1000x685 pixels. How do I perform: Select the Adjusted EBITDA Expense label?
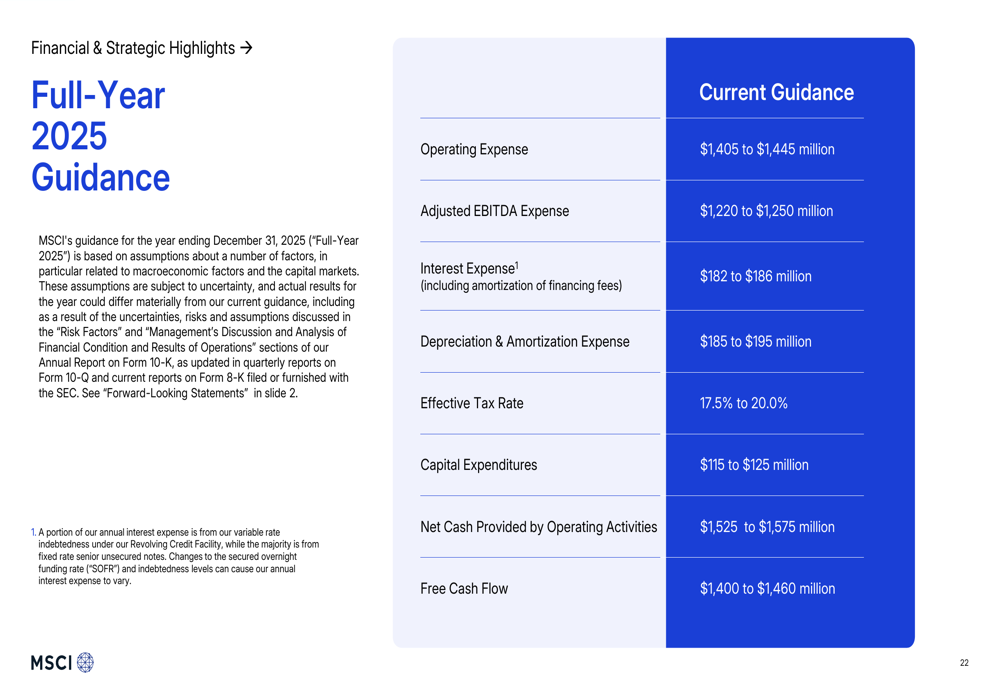click(x=494, y=211)
